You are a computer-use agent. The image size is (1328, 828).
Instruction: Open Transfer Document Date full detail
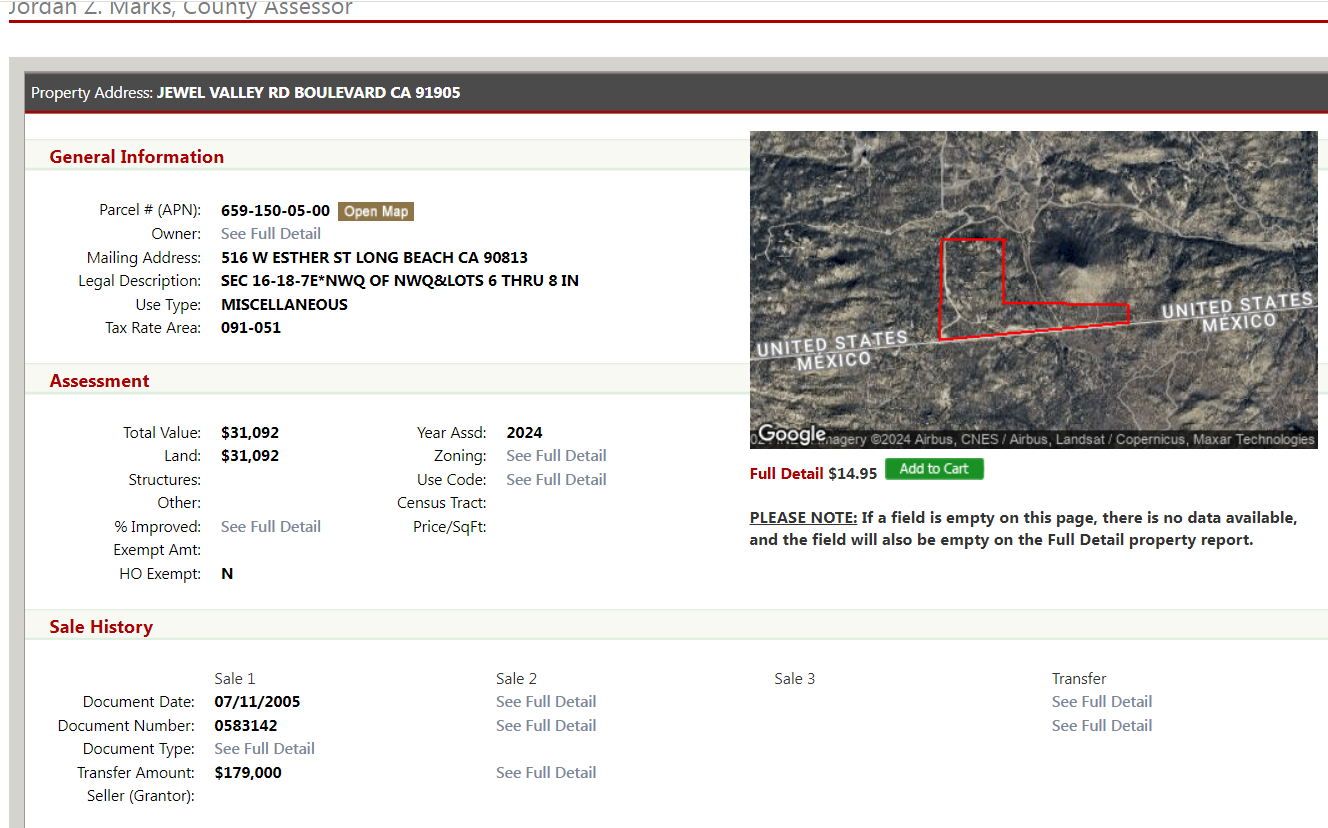(1102, 702)
